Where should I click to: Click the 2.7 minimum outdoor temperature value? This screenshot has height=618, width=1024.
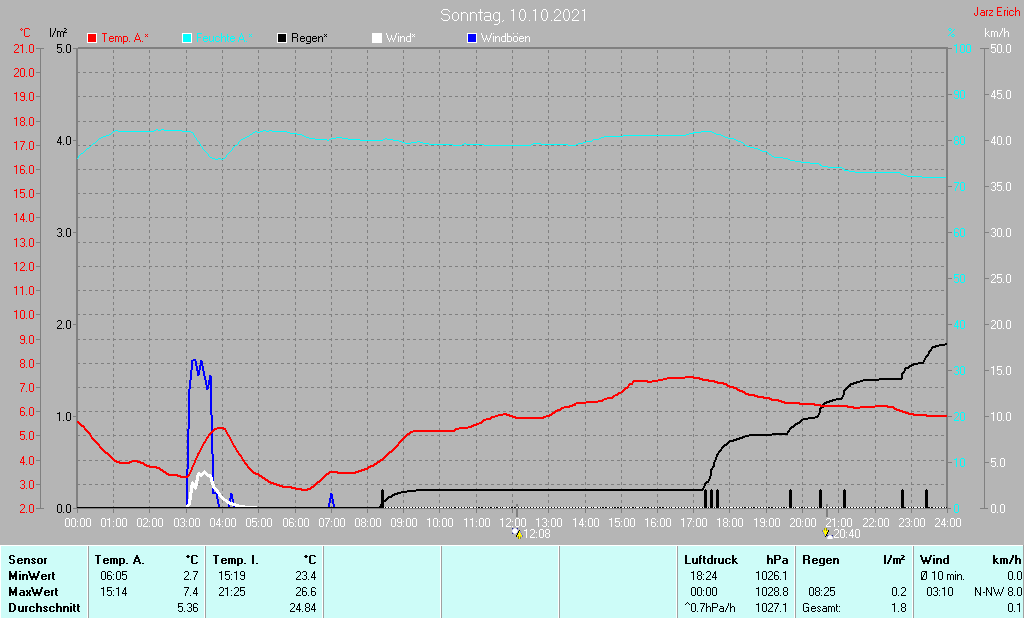tap(191, 576)
